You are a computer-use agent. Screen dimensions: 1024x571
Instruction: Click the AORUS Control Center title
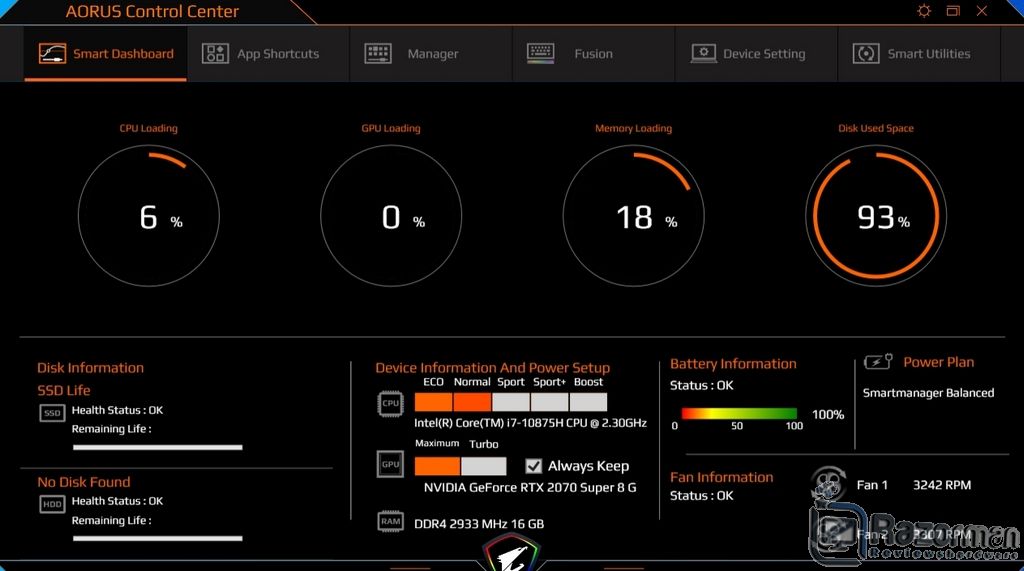152,11
